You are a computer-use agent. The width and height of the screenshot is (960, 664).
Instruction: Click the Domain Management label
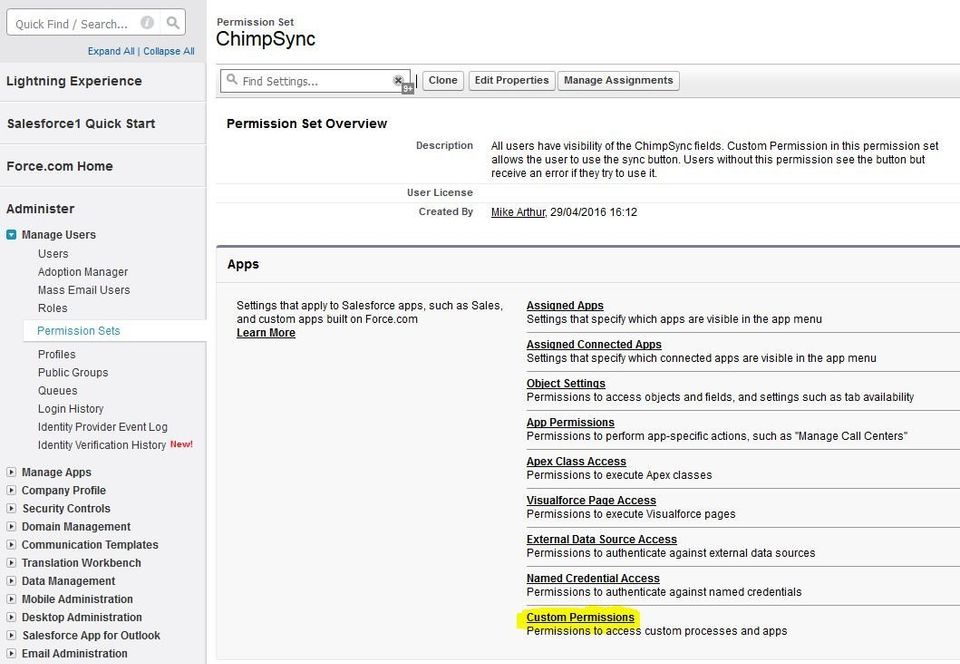point(76,526)
